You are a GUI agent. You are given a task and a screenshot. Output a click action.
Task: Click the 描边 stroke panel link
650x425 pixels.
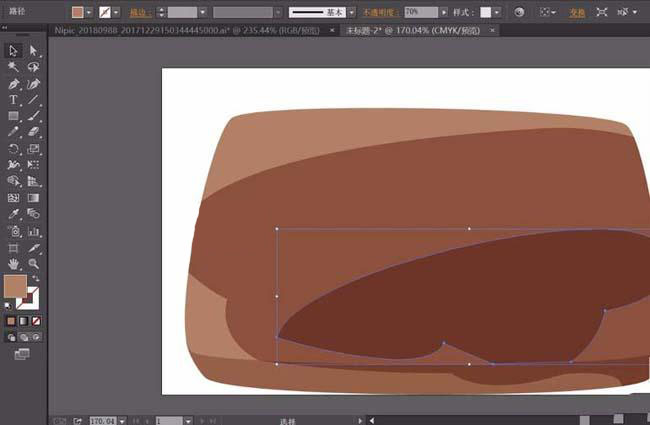[139, 12]
